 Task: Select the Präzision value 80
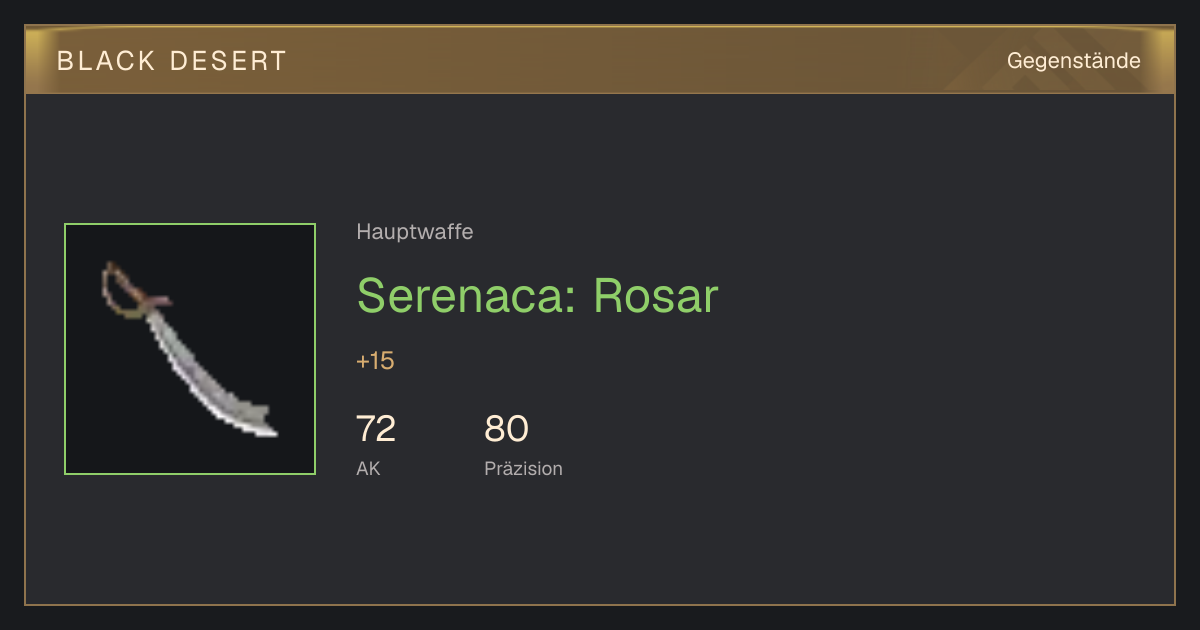[506, 429]
